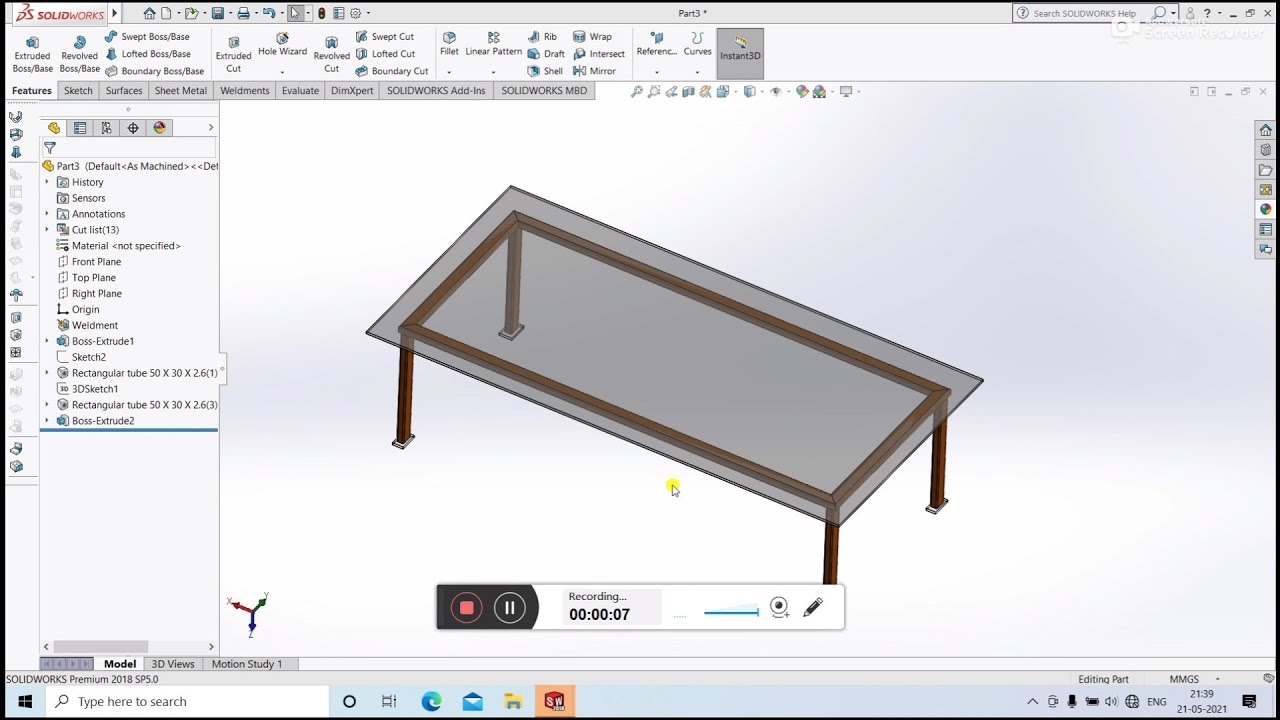This screenshot has height=720, width=1280.
Task: Open Microsoft Edge from taskbar
Action: tap(431, 701)
